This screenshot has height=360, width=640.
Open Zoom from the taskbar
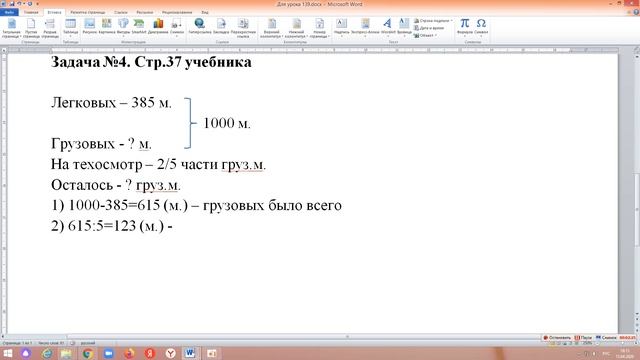pos(109,353)
